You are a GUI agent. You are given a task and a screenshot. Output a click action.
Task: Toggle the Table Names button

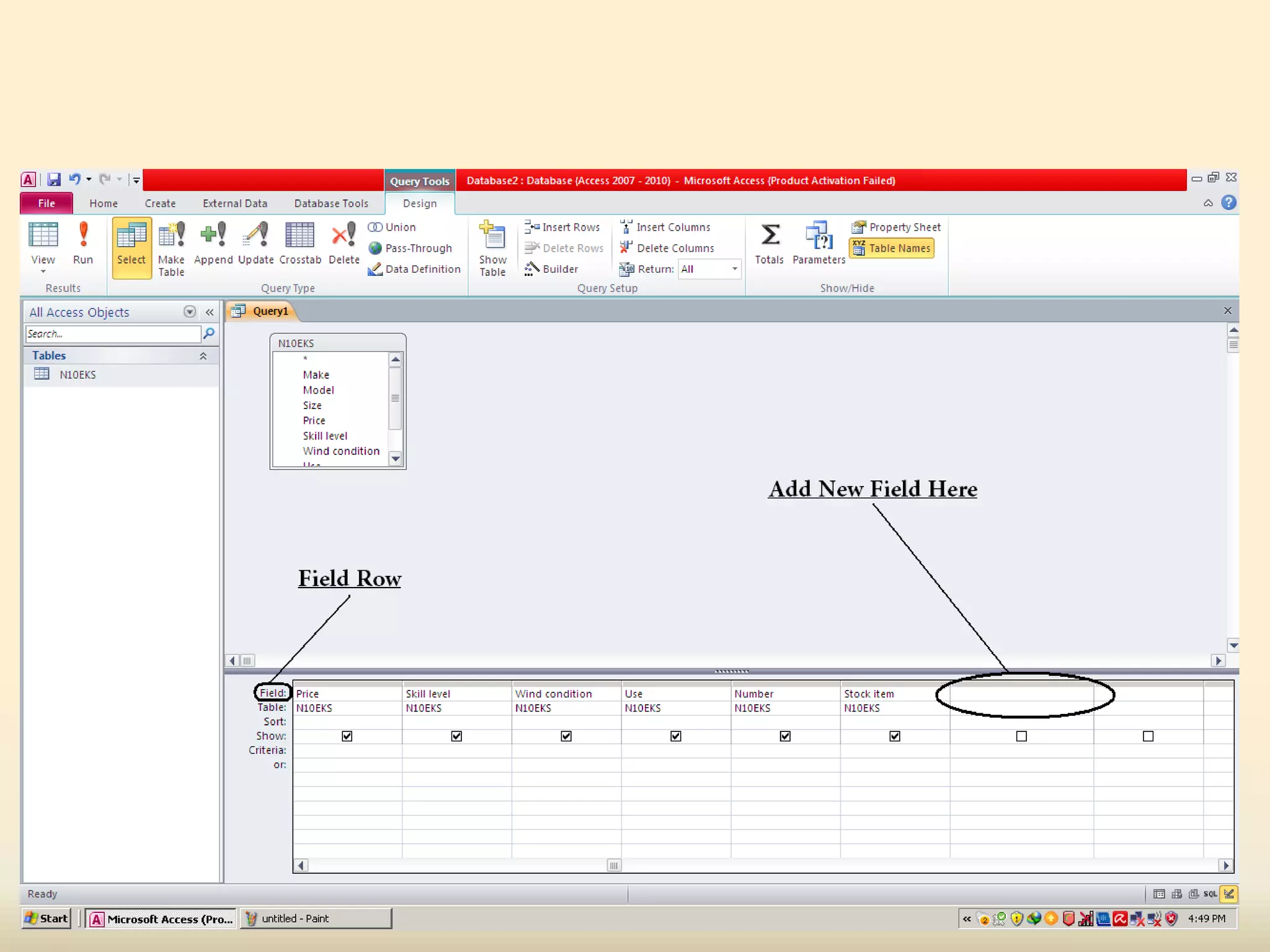[x=892, y=249]
